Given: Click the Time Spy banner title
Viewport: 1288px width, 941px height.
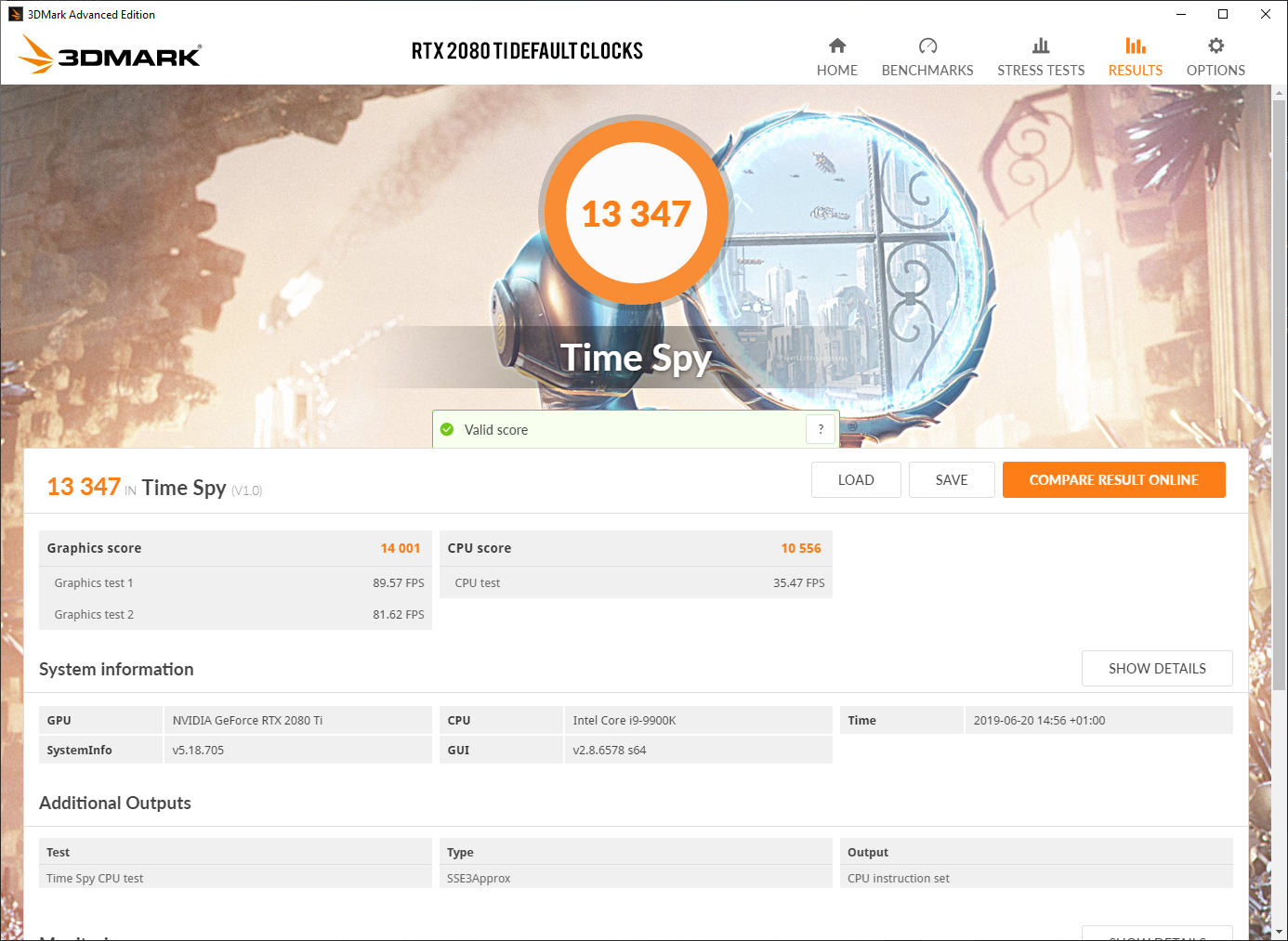Looking at the screenshot, I should [636, 358].
